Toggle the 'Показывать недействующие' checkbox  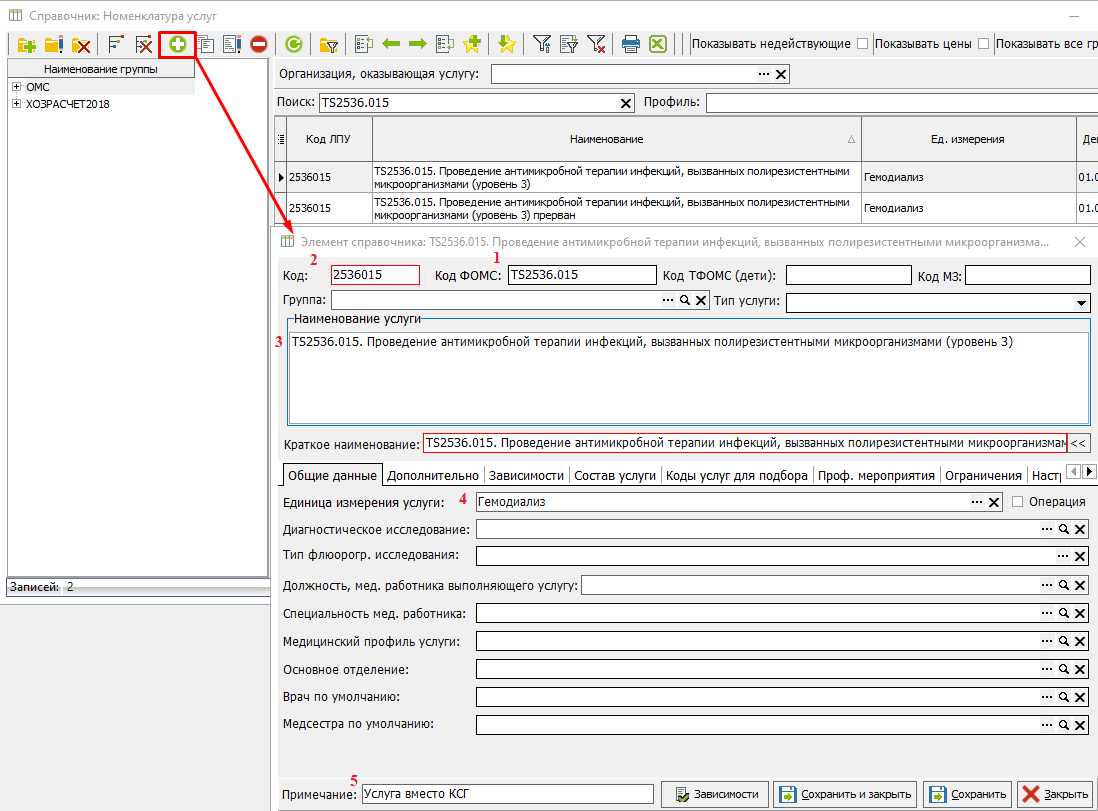coord(862,44)
